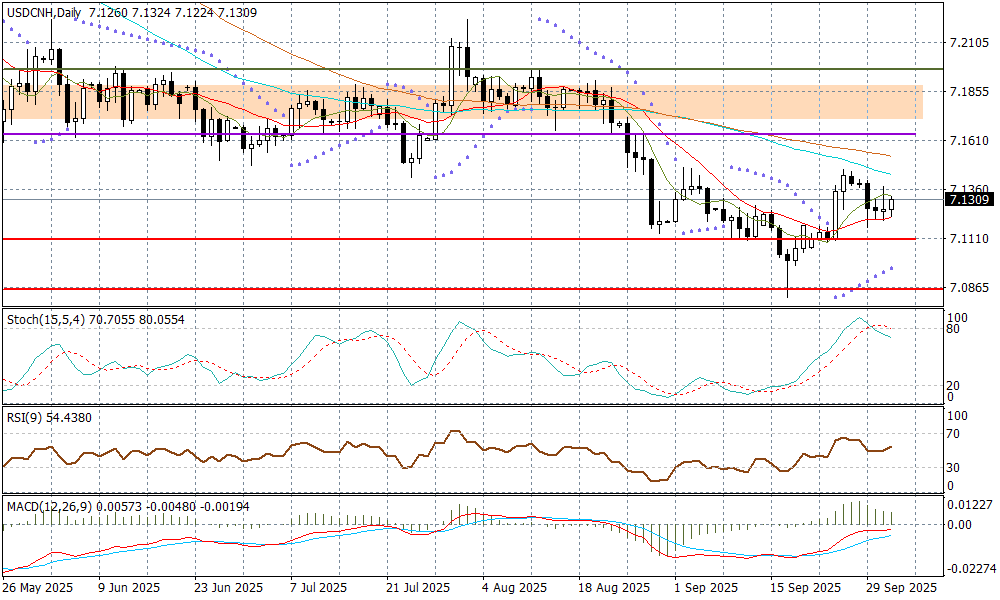Click the 4 Aug 2025 date label
This screenshot has width=1000, height=600.
513,587
